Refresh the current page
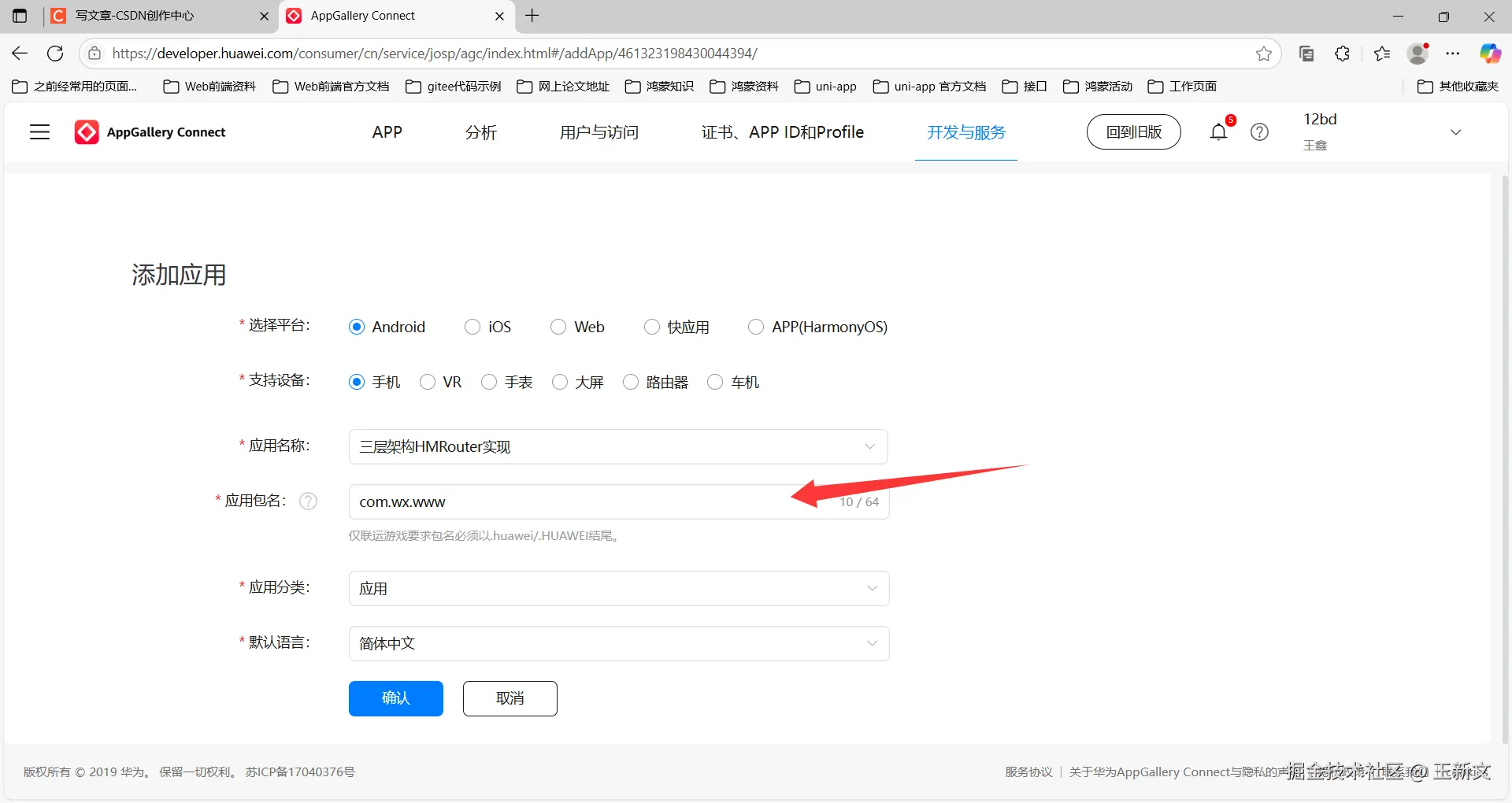This screenshot has width=1512, height=803. pos(55,54)
